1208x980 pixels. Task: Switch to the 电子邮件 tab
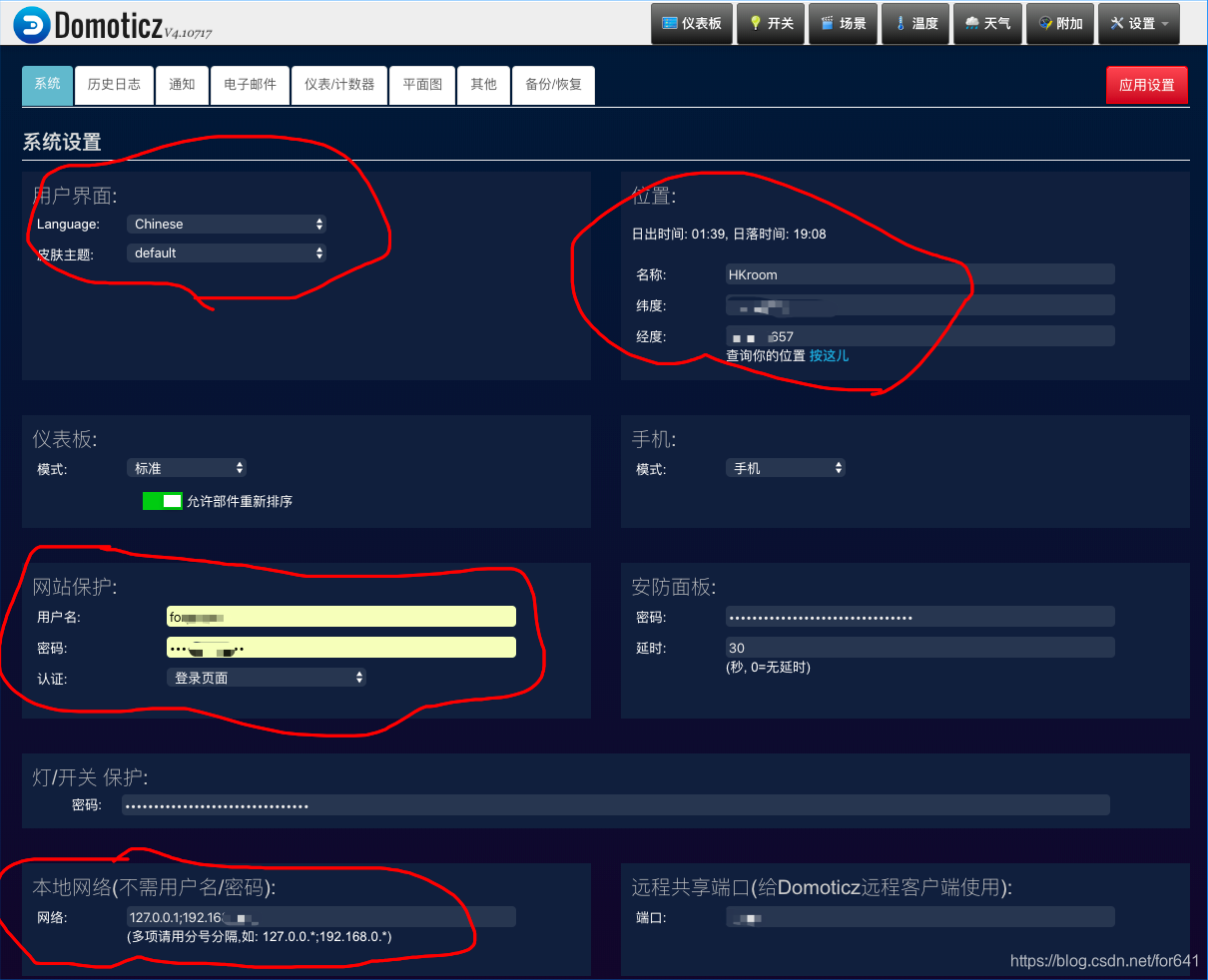[250, 85]
